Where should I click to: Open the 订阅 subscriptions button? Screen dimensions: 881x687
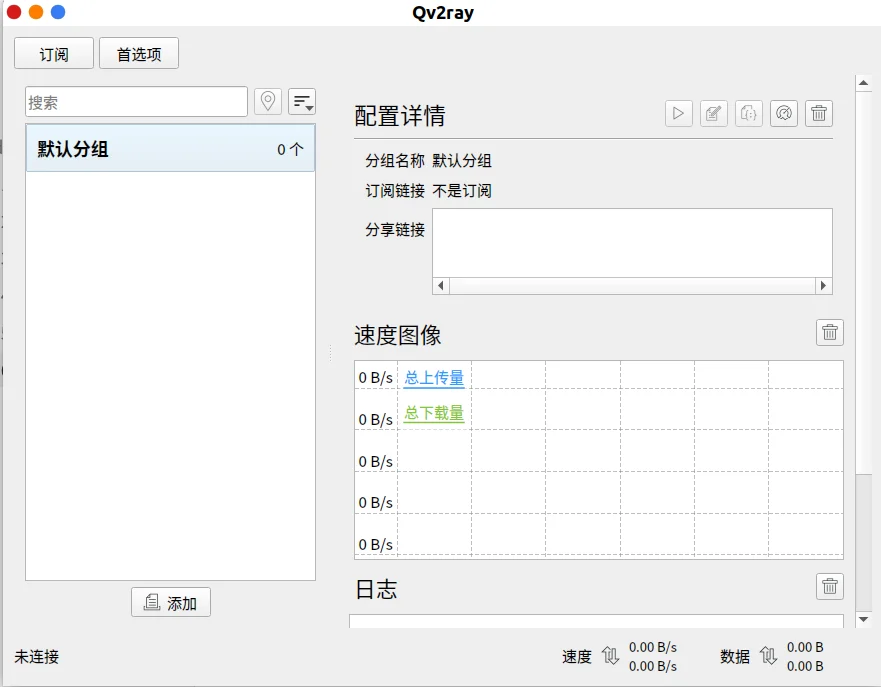[x=54, y=53]
